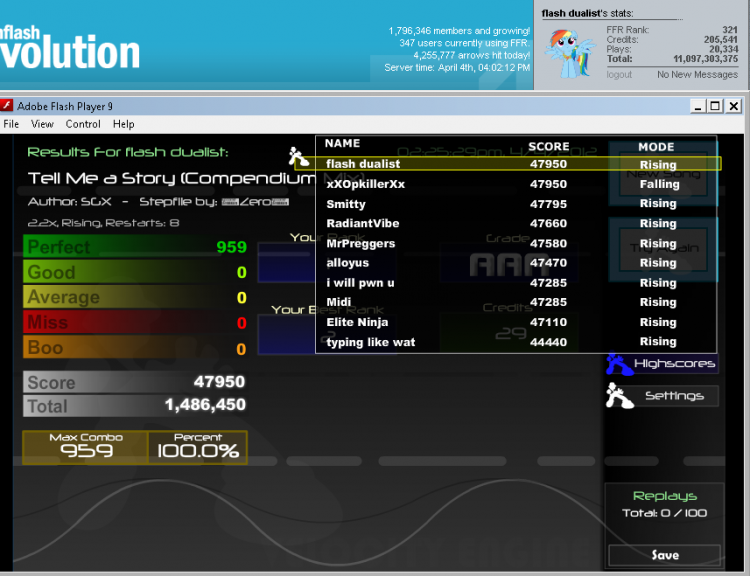The width and height of the screenshot is (750, 576).
Task: Click the blue Highscores figure icon
Action: point(619,365)
